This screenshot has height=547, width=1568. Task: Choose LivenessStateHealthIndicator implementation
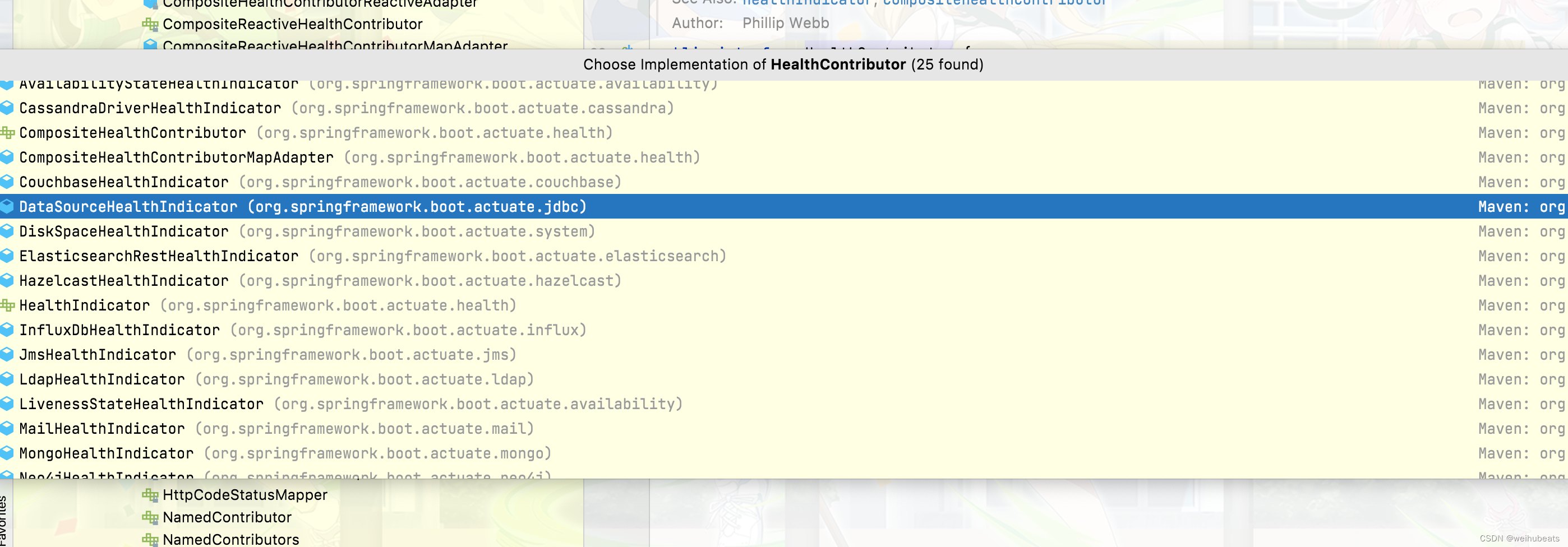(x=784, y=404)
